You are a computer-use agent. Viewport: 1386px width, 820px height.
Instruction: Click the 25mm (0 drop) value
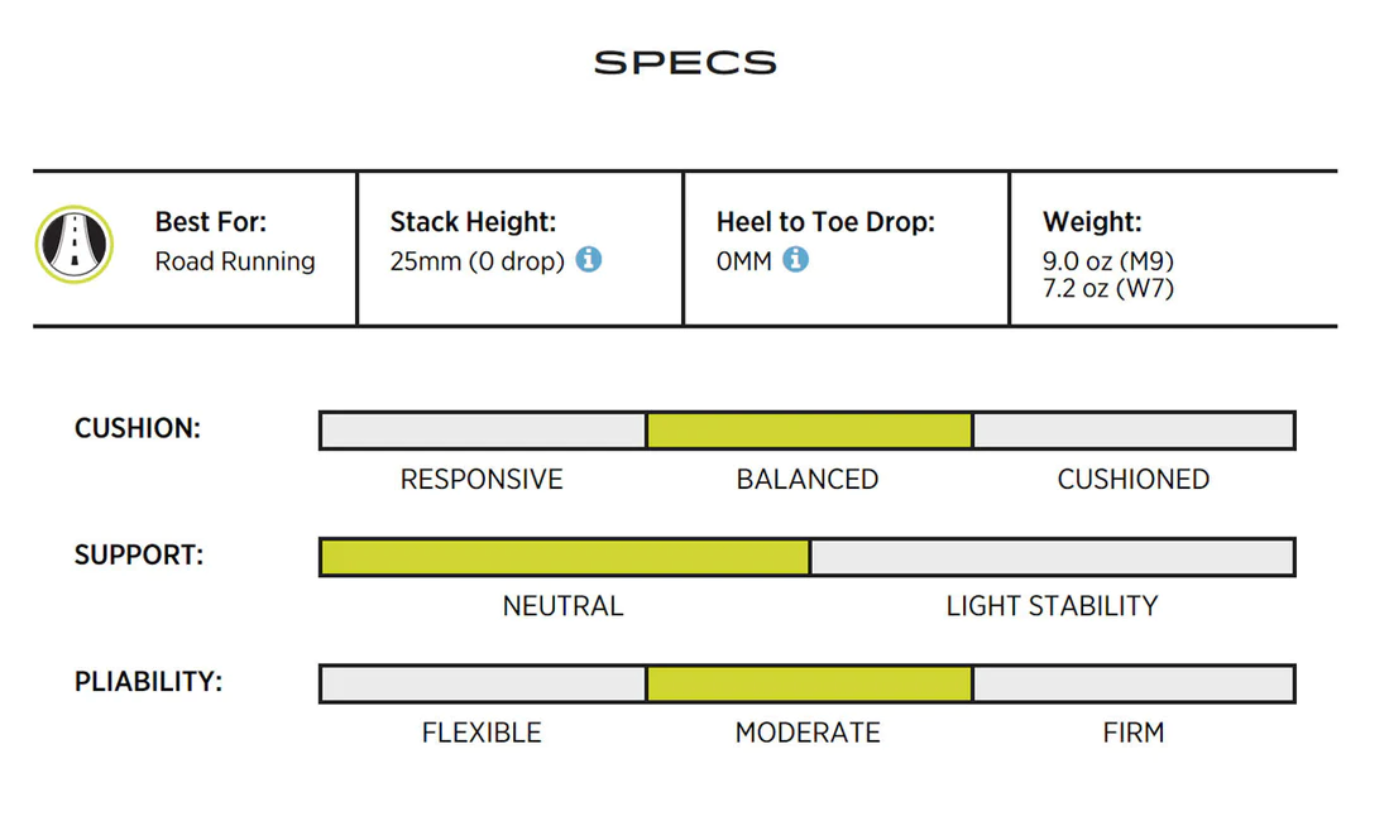(x=477, y=262)
